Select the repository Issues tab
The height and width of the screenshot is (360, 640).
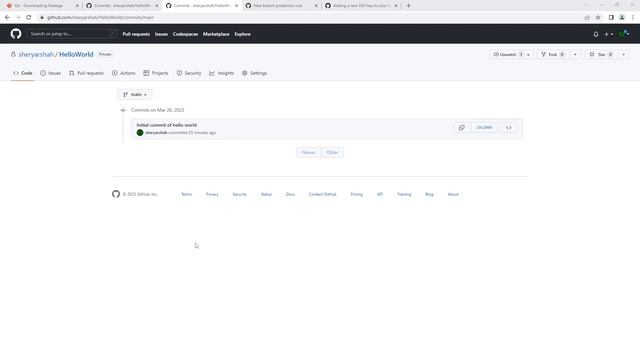pos(51,73)
